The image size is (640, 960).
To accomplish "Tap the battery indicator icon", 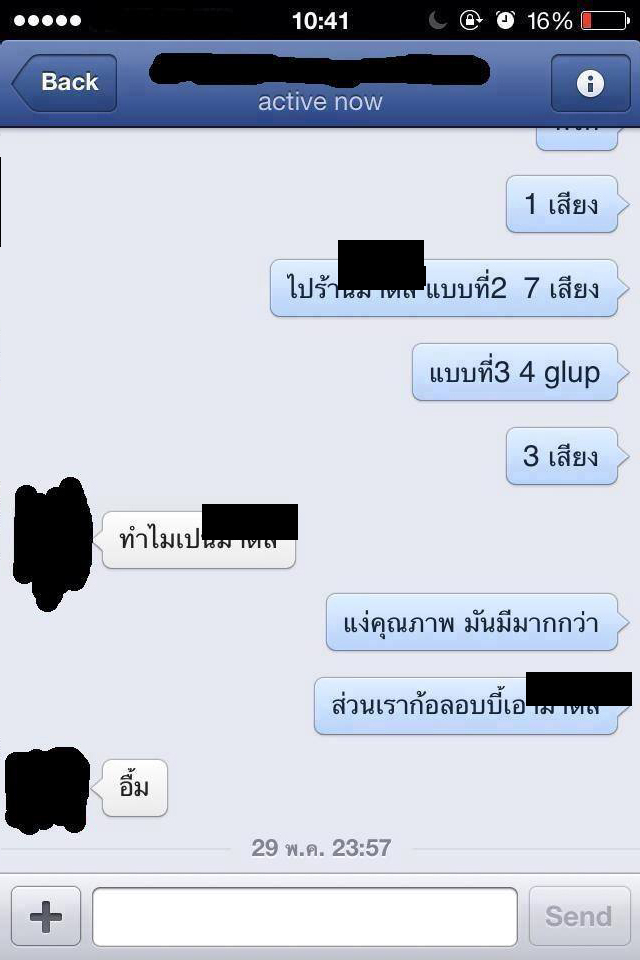I will coord(605,21).
